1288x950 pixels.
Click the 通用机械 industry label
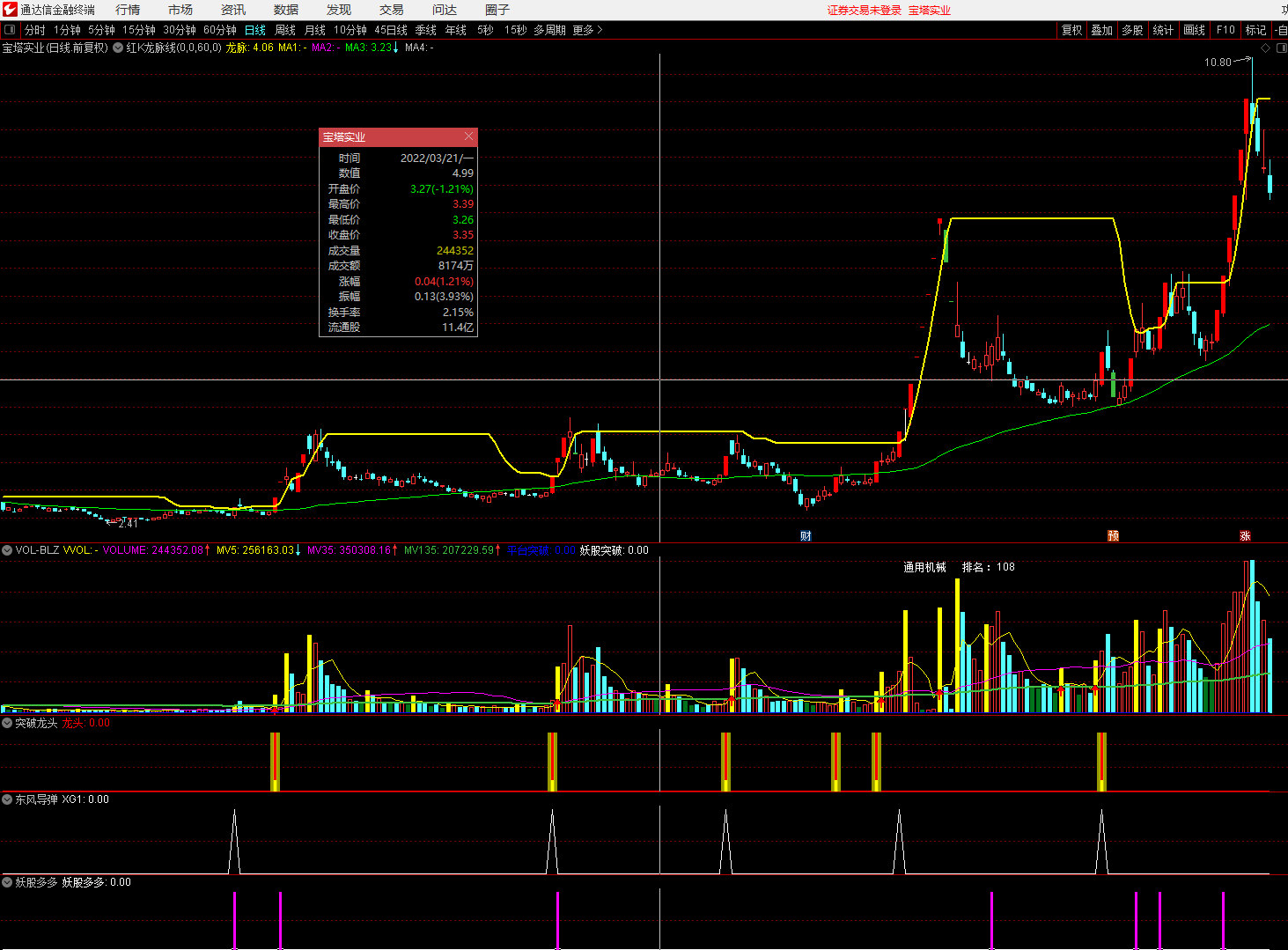click(x=924, y=567)
